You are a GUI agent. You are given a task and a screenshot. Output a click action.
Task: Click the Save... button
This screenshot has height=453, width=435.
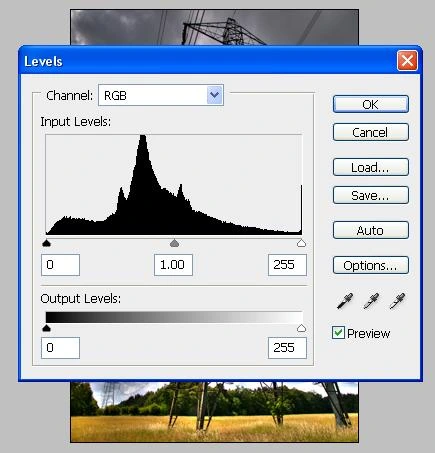coord(371,195)
